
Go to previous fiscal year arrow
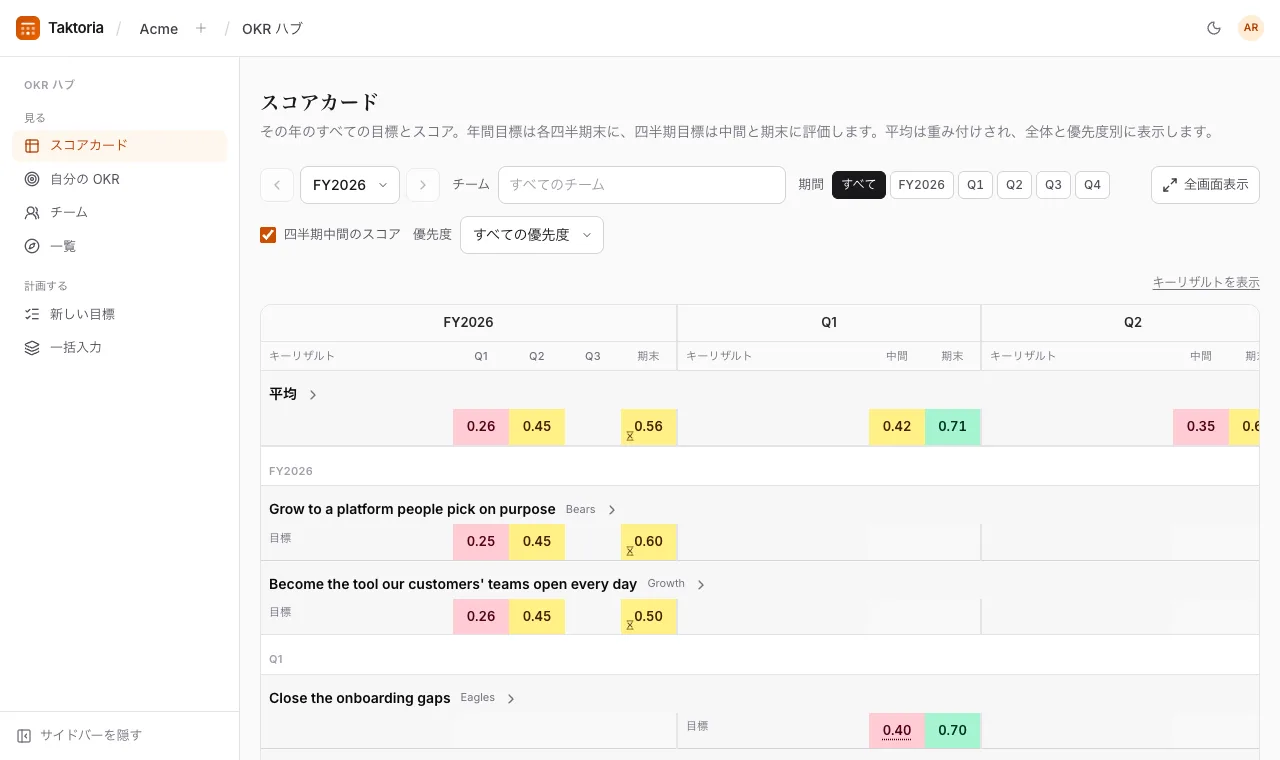277,185
